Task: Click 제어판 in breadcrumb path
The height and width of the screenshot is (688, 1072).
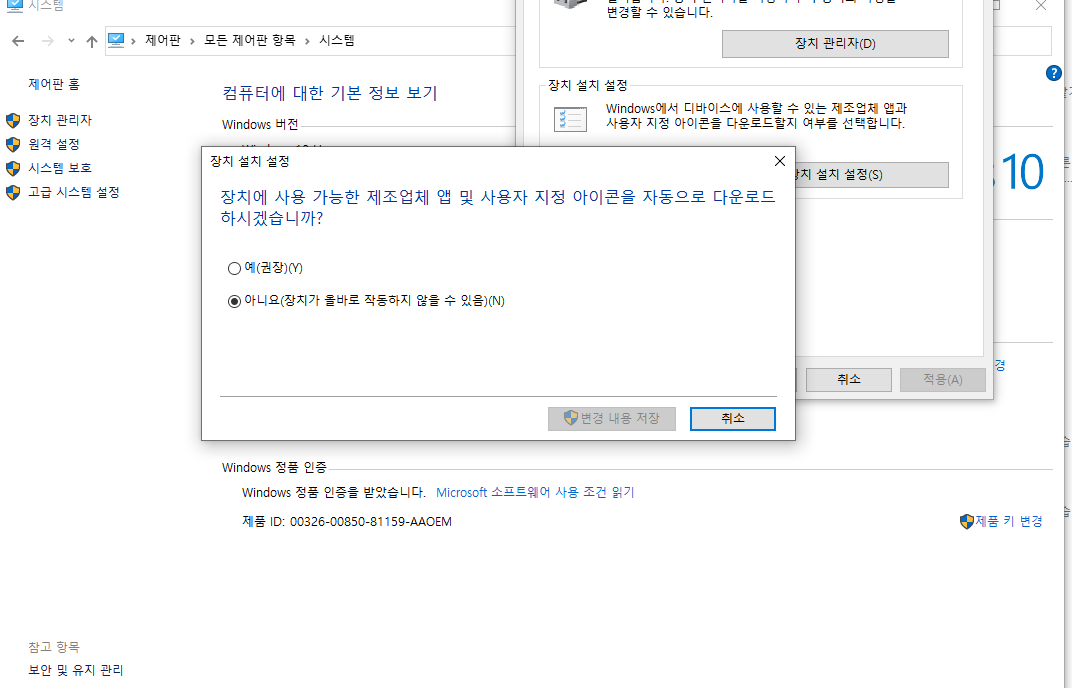Action: pyautogui.click(x=163, y=41)
